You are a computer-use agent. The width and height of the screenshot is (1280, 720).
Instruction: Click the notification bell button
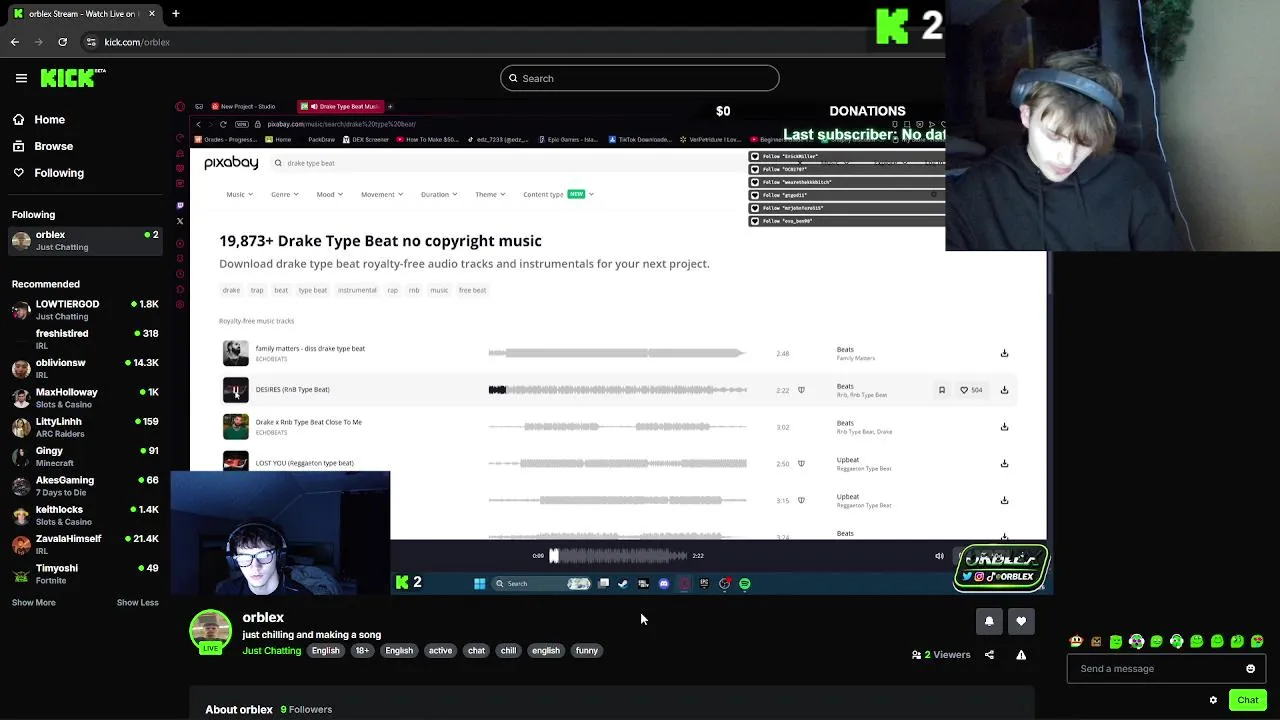pos(989,621)
